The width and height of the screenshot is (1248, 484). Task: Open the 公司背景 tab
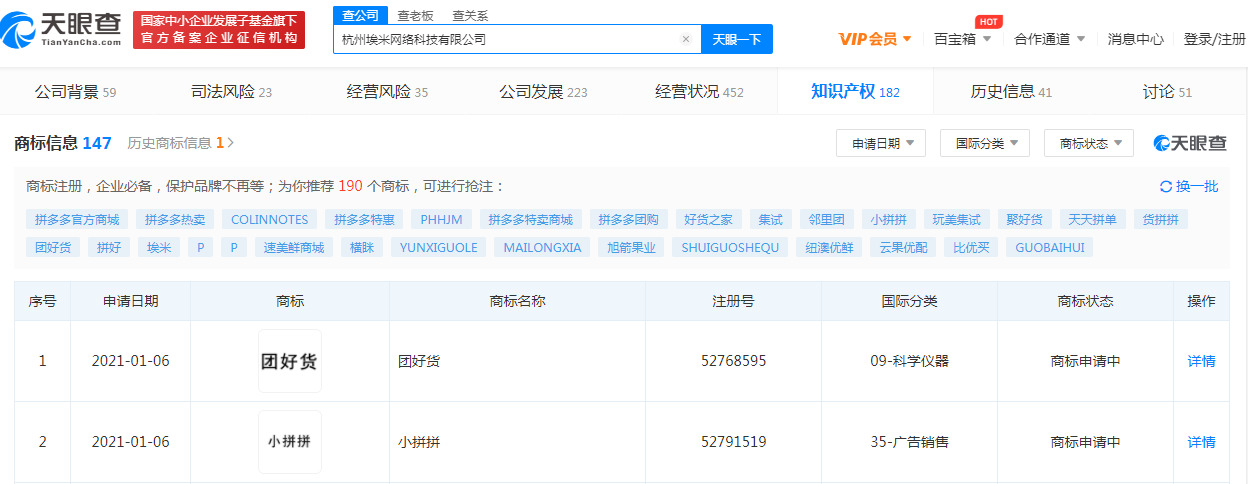[x=76, y=92]
